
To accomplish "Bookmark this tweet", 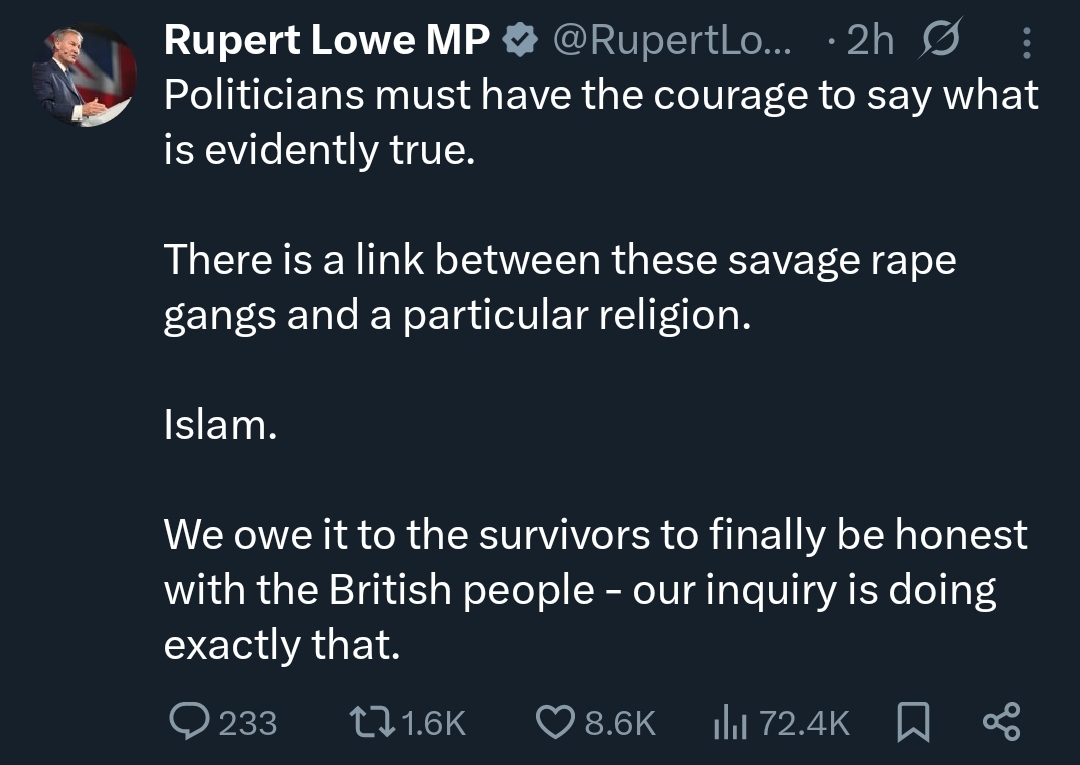I will click(911, 721).
